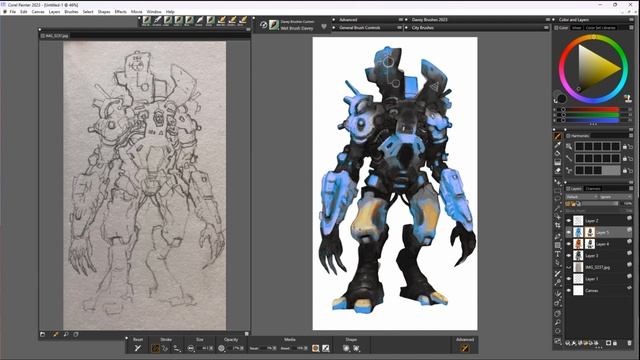Select the Rectangle Shape tool in toolbox
Viewport: 640px width, 360px height.
point(558,245)
